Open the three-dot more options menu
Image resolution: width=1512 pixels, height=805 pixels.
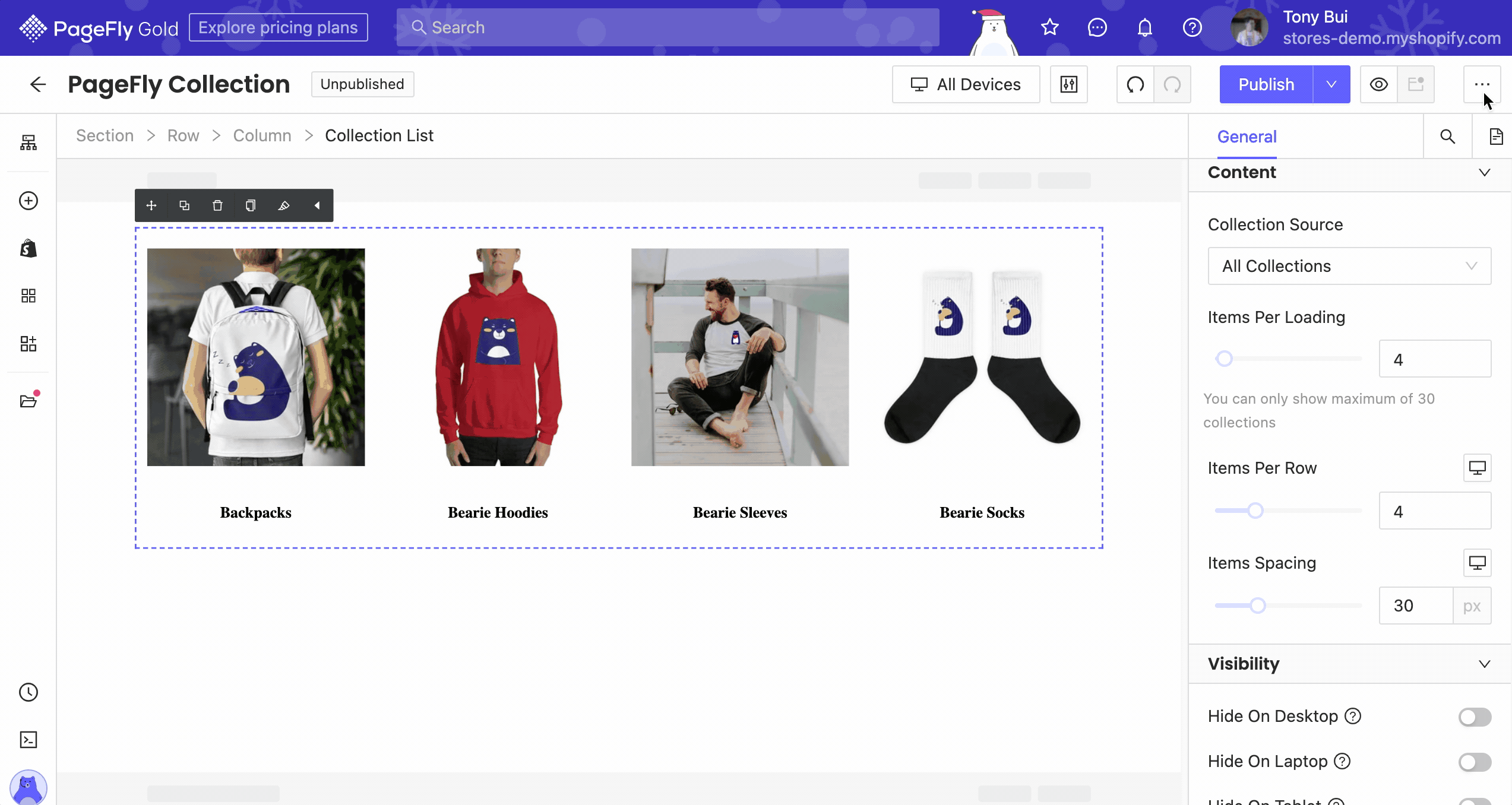(x=1482, y=84)
